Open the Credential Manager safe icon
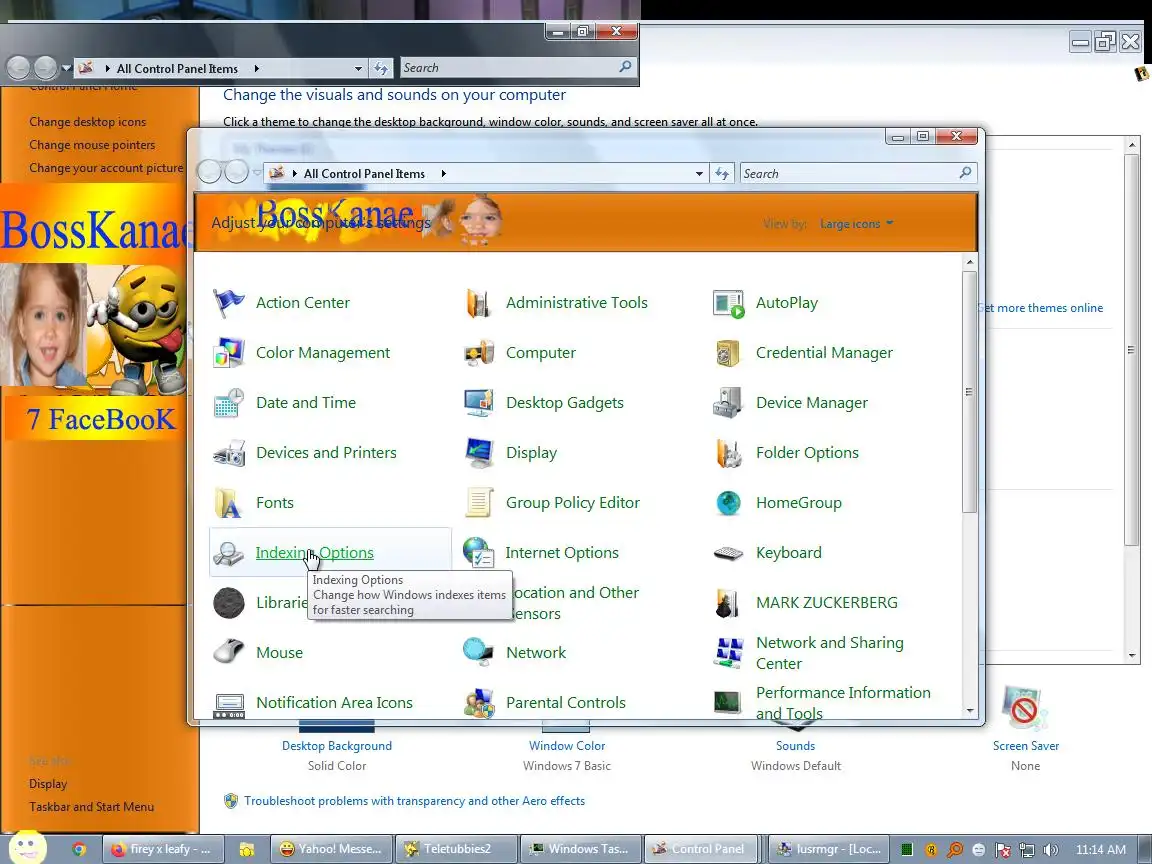Image resolution: width=1152 pixels, height=864 pixels. pyautogui.click(x=728, y=353)
